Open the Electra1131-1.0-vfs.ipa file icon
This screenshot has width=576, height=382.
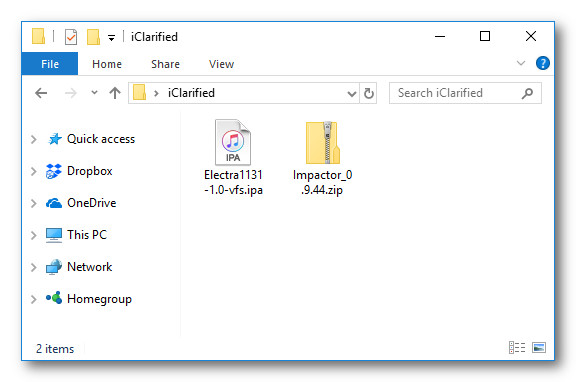point(233,142)
